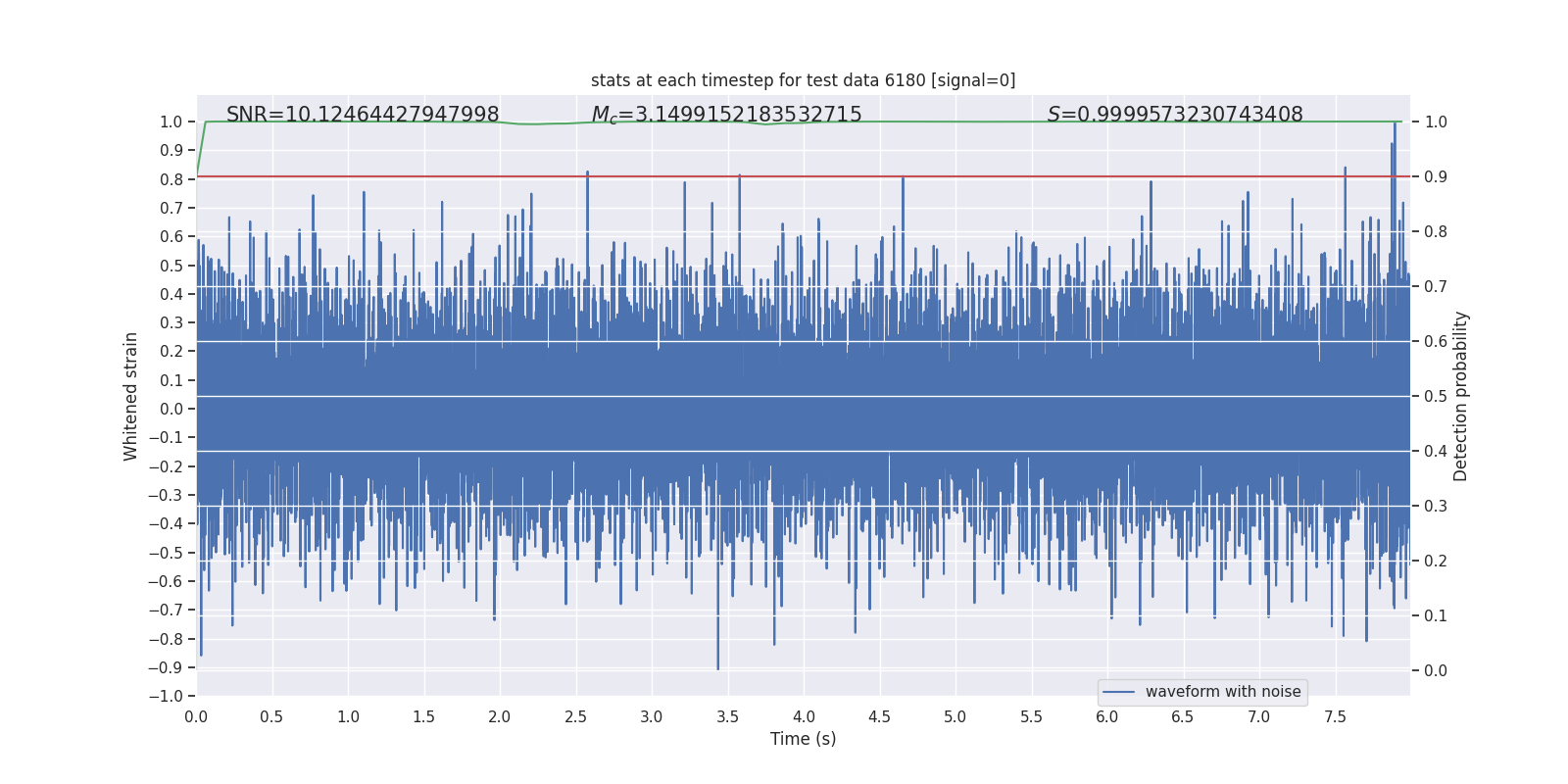Click the 0.8 tick on the strain axis
1568x784 pixels.
pyautogui.click(x=171, y=179)
